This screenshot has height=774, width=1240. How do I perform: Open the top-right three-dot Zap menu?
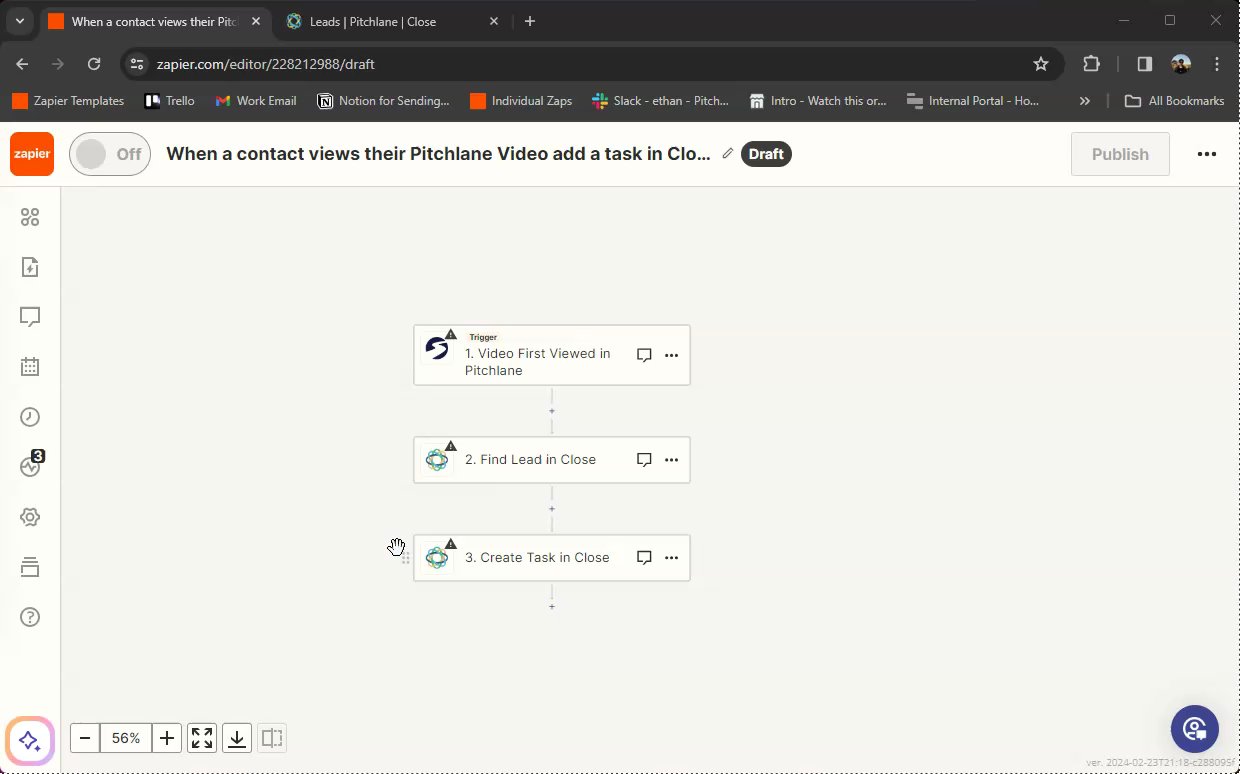[1207, 154]
